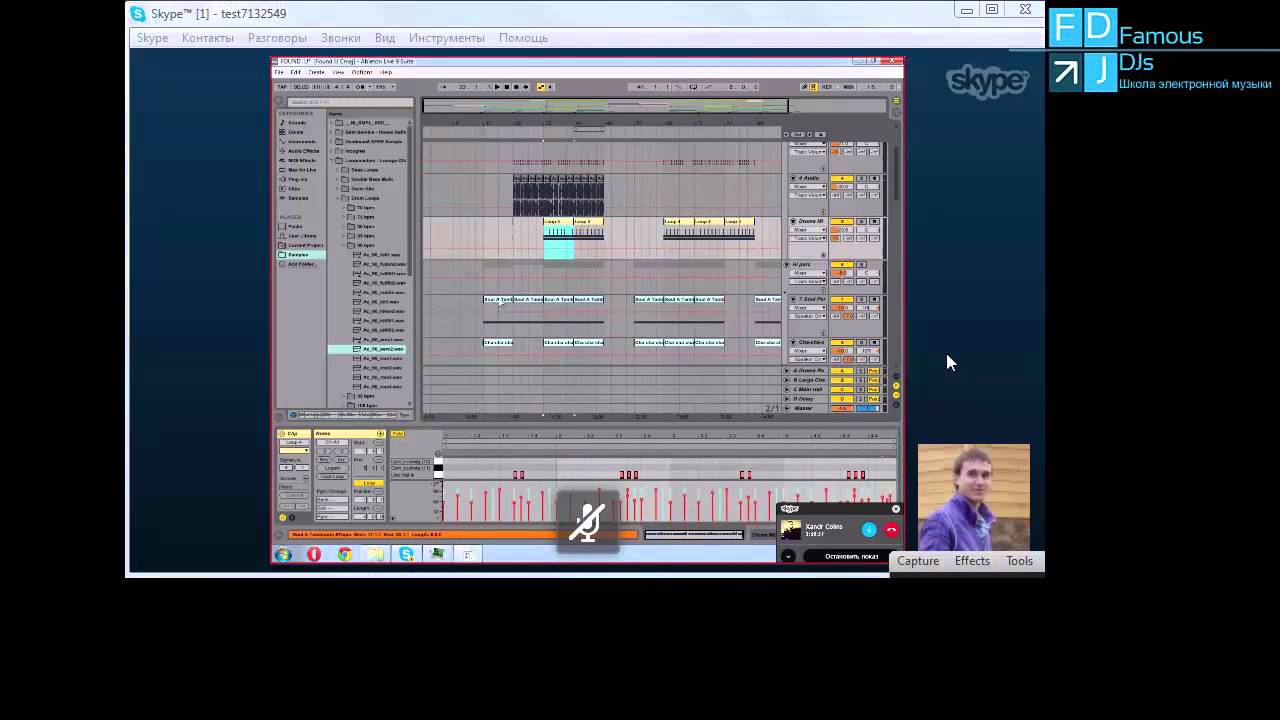The height and width of the screenshot is (720, 1280).
Task: Collapse the Drum Loops folder arrow
Action: pyautogui.click(x=338, y=198)
